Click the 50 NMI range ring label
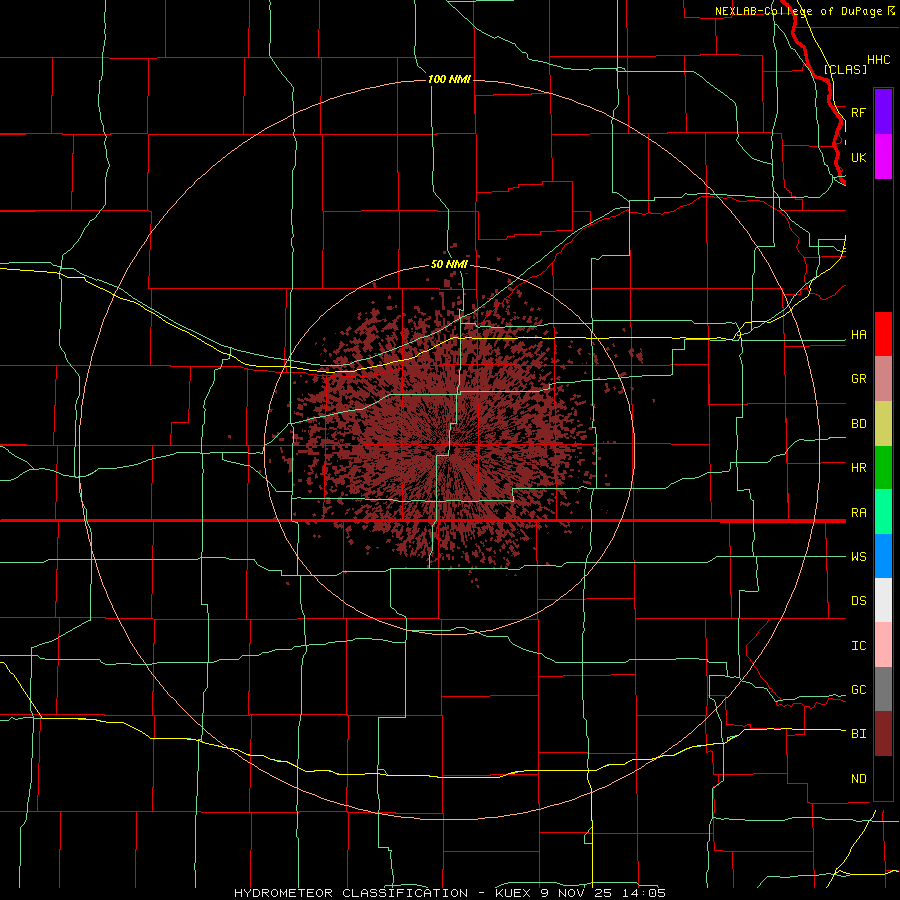Screen dimensions: 900x900 pyautogui.click(x=449, y=265)
